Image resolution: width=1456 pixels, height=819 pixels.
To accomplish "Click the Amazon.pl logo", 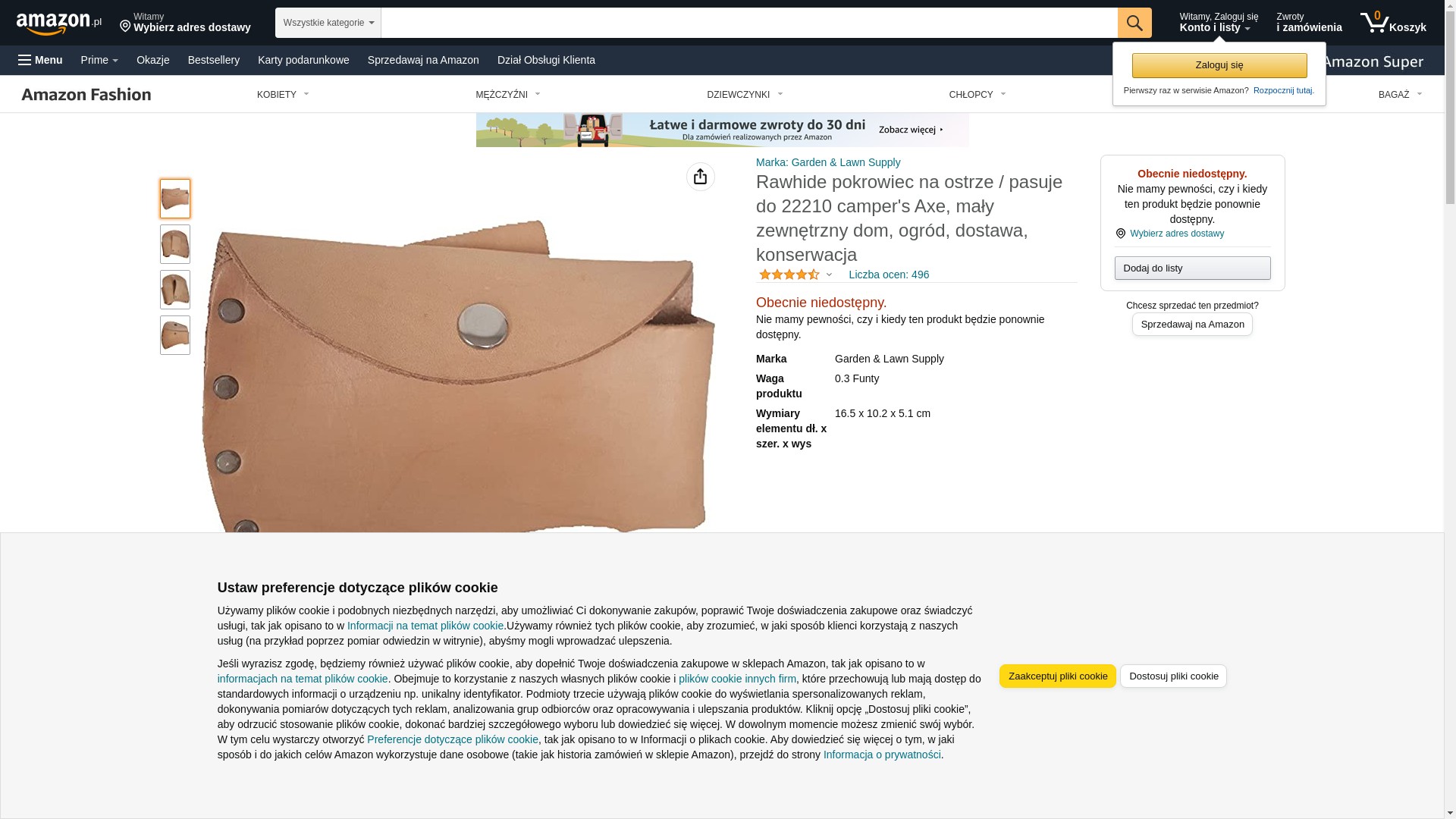I will [59, 24].
